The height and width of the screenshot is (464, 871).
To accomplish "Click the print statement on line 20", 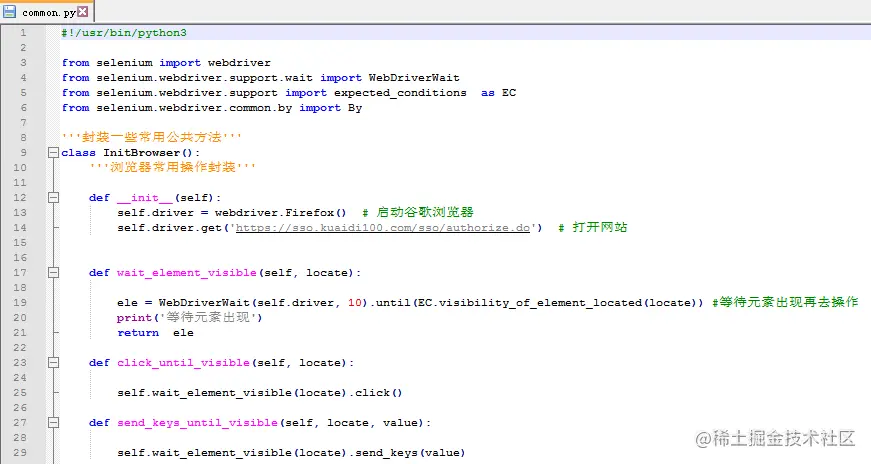I will click(x=189, y=317).
